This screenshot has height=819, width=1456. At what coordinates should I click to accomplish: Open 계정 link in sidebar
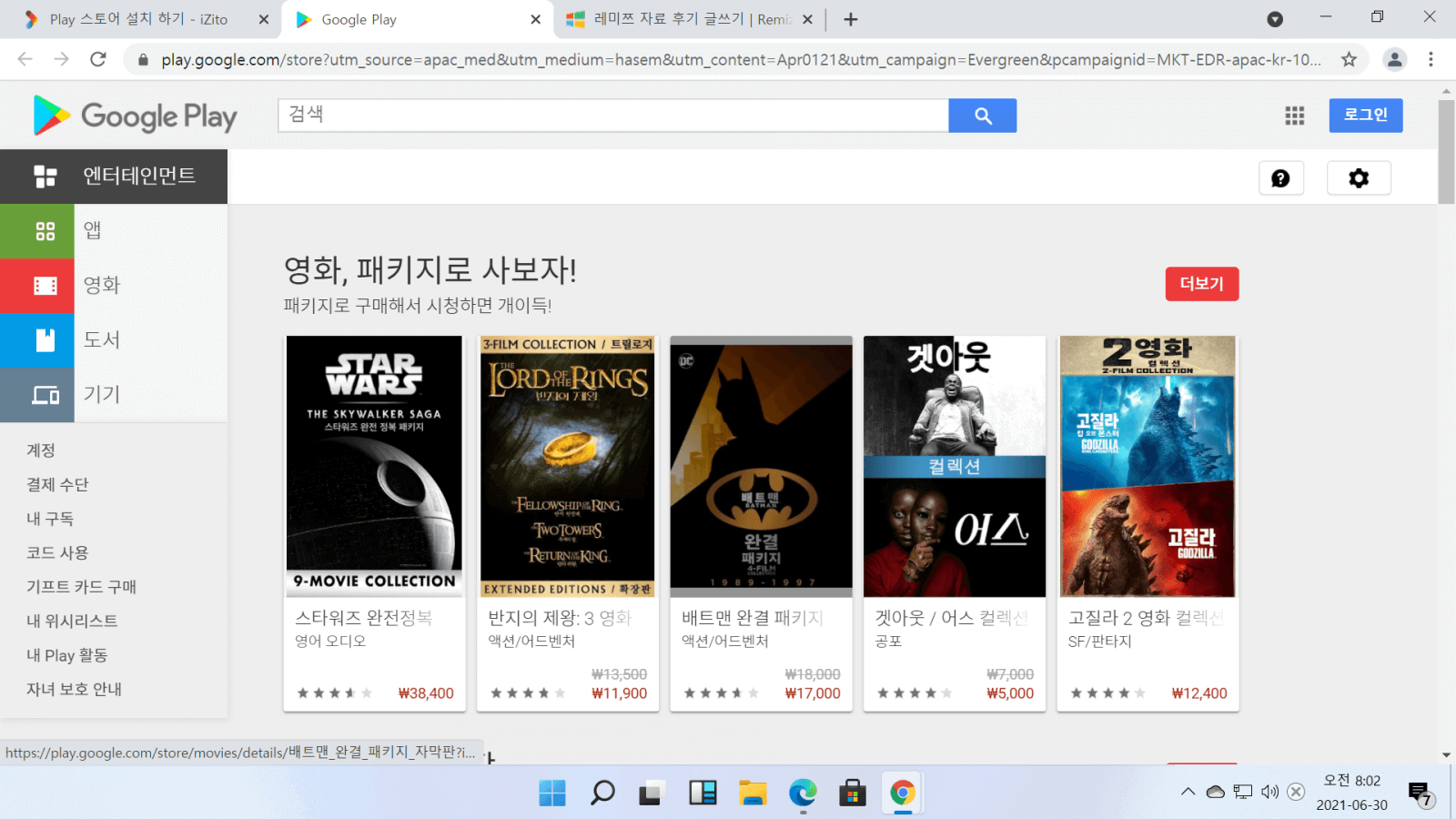41,450
